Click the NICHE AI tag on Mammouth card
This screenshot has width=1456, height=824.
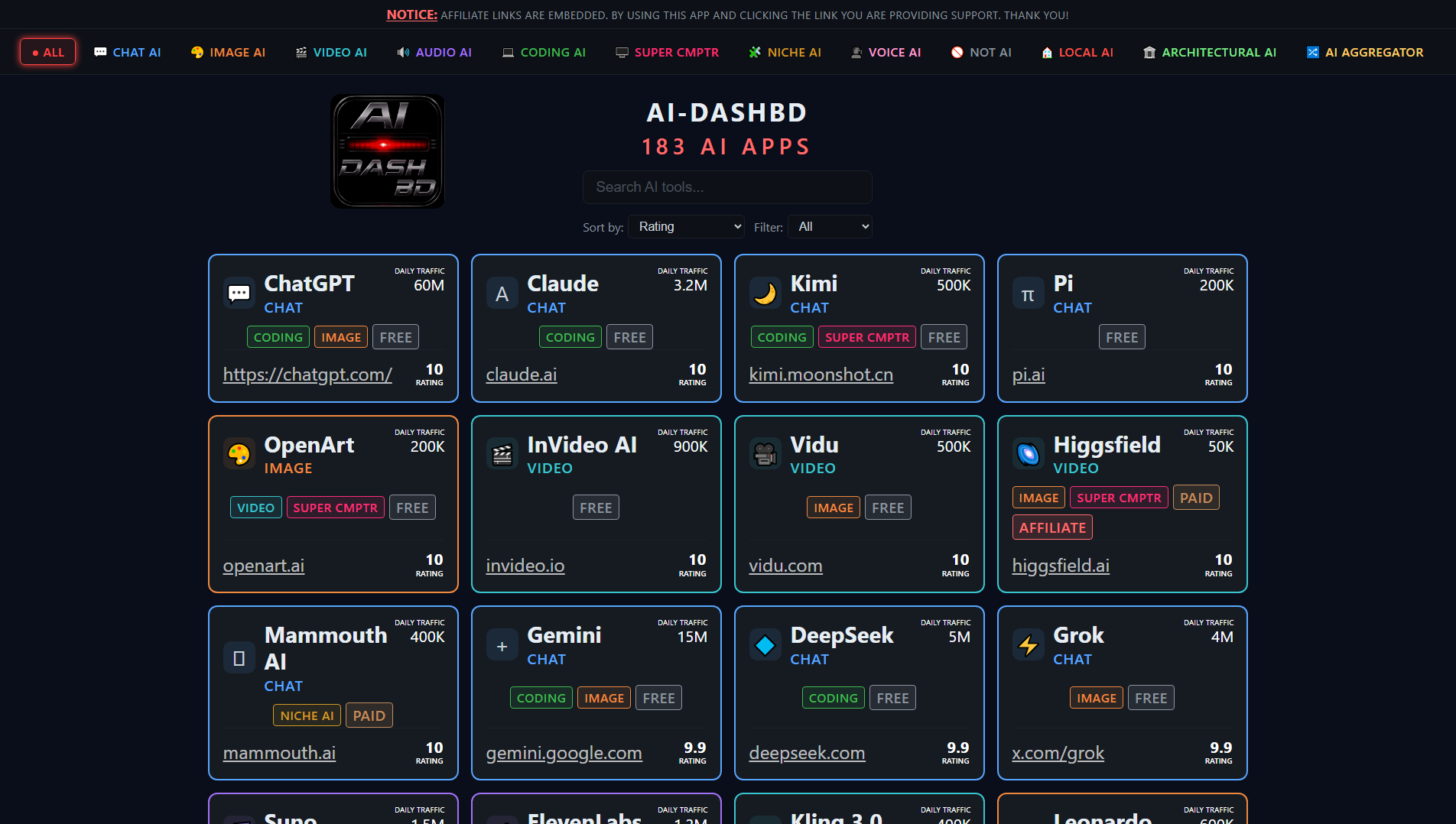pos(307,715)
